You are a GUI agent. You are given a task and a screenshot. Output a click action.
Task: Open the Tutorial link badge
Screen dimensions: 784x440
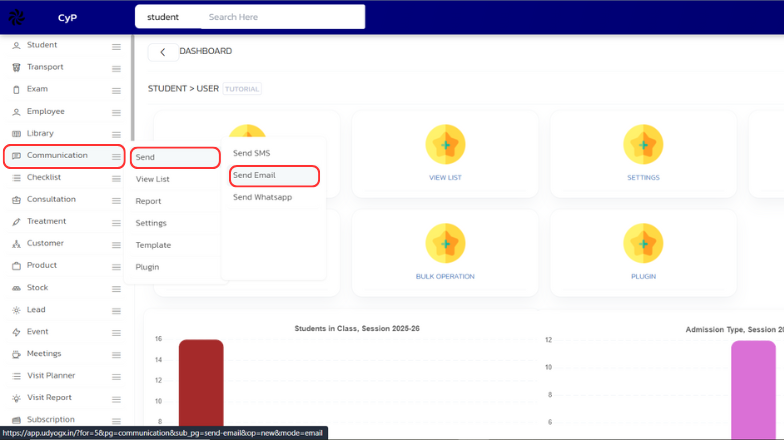(242, 89)
